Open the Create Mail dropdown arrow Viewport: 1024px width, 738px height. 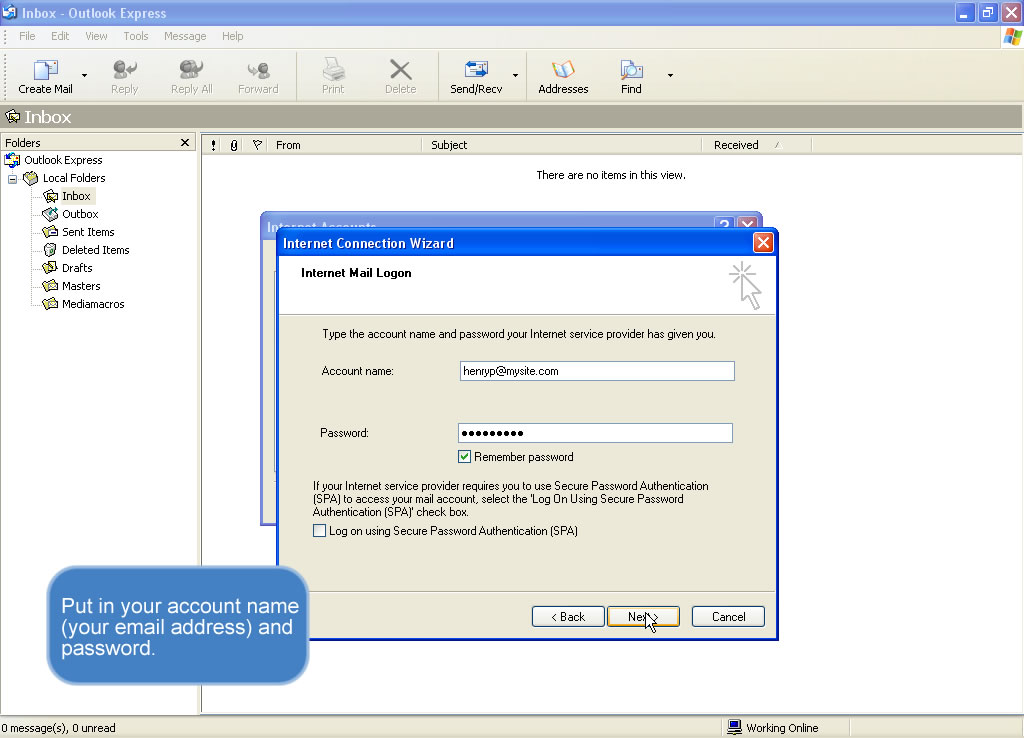[x=84, y=75]
